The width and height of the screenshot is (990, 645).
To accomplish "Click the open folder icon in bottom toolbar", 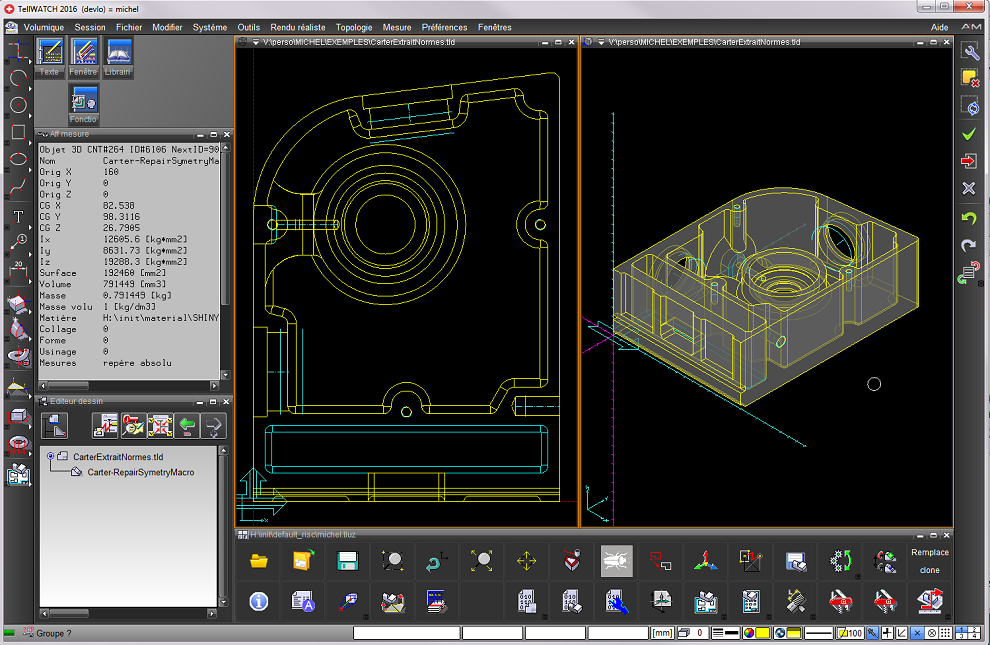I will pos(259,562).
